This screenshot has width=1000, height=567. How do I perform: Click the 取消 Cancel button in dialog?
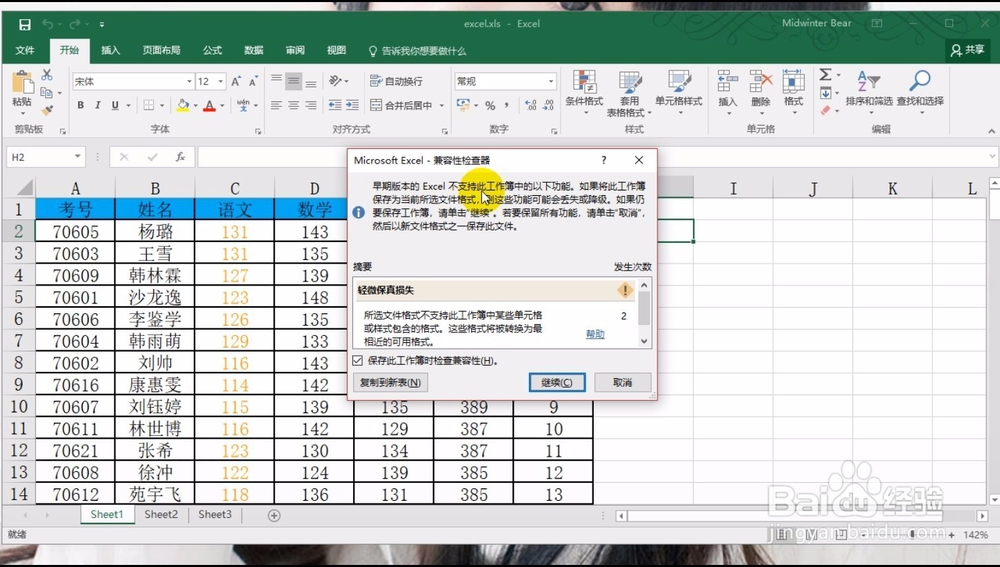pos(622,383)
